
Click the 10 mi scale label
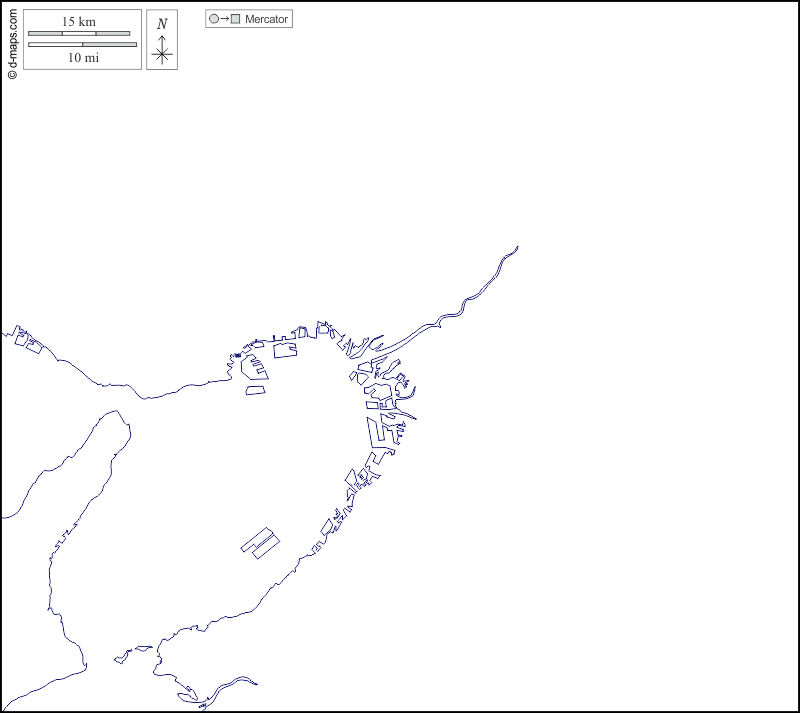tap(83, 58)
